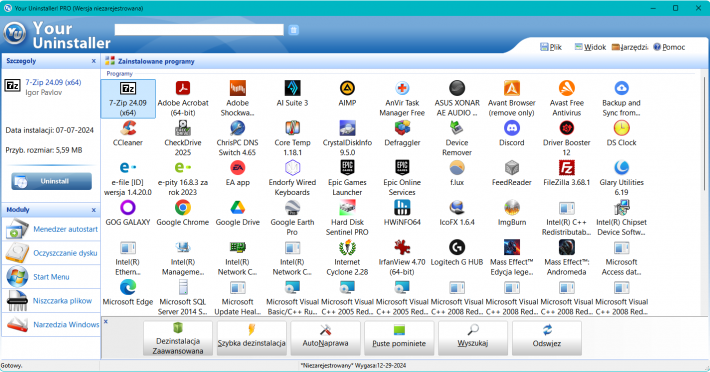Open the Start Menu module
The height and width of the screenshot is (372, 710).
[x=51, y=277]
